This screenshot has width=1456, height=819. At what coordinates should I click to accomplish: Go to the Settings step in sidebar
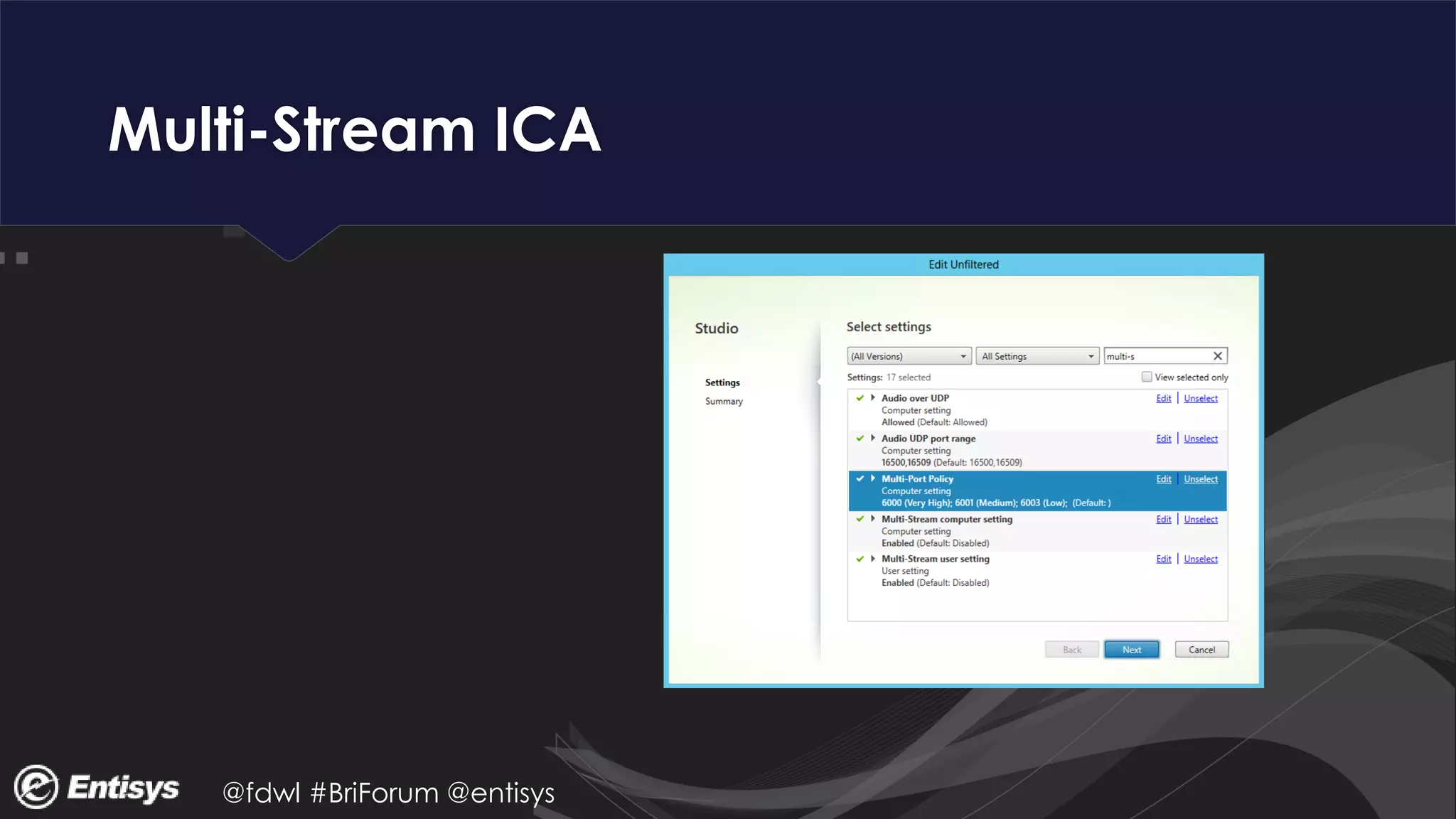point(722,382)
